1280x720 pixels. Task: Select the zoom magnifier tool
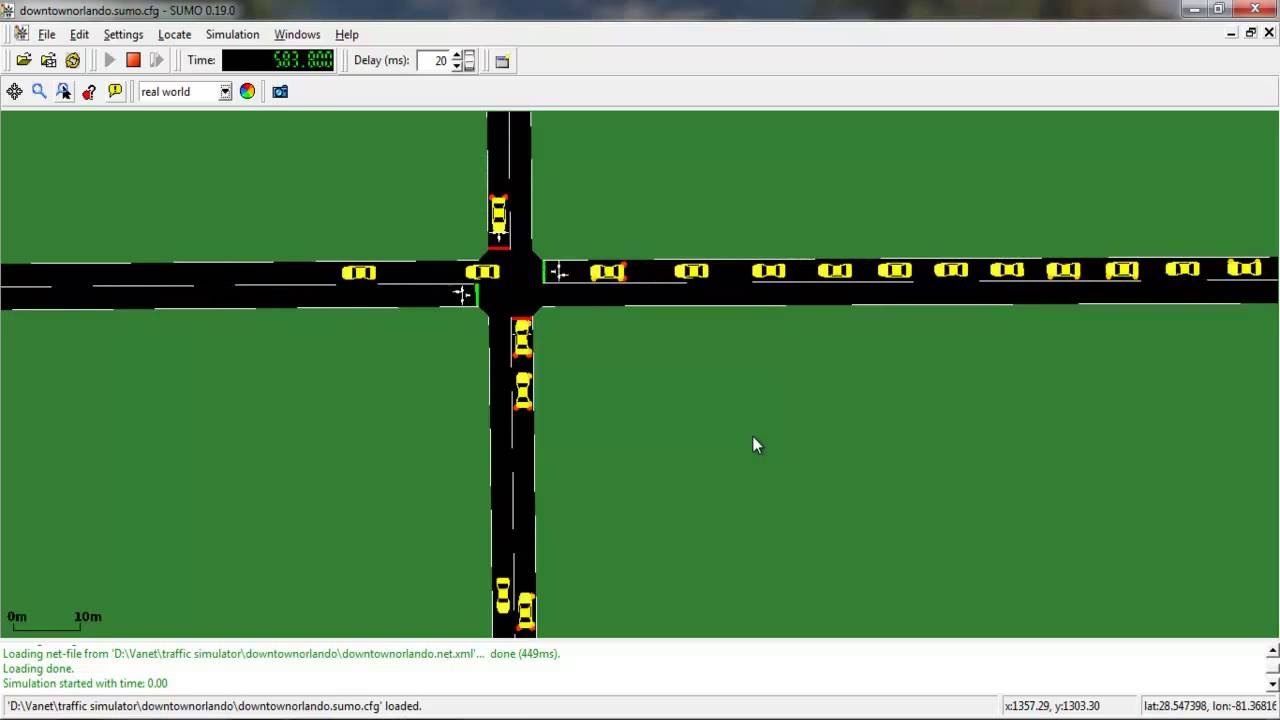39,92
